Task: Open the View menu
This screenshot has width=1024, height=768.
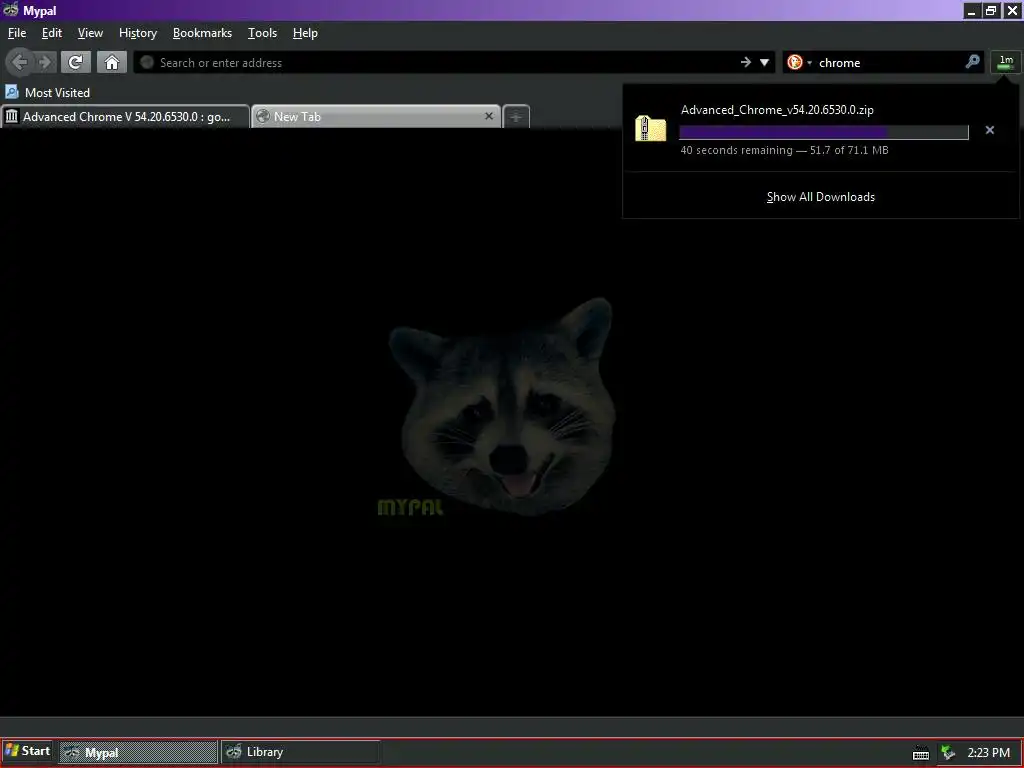Action: (90, 33)
